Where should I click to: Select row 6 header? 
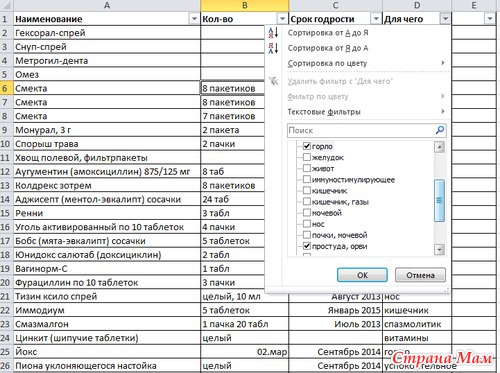coord(6,88)
